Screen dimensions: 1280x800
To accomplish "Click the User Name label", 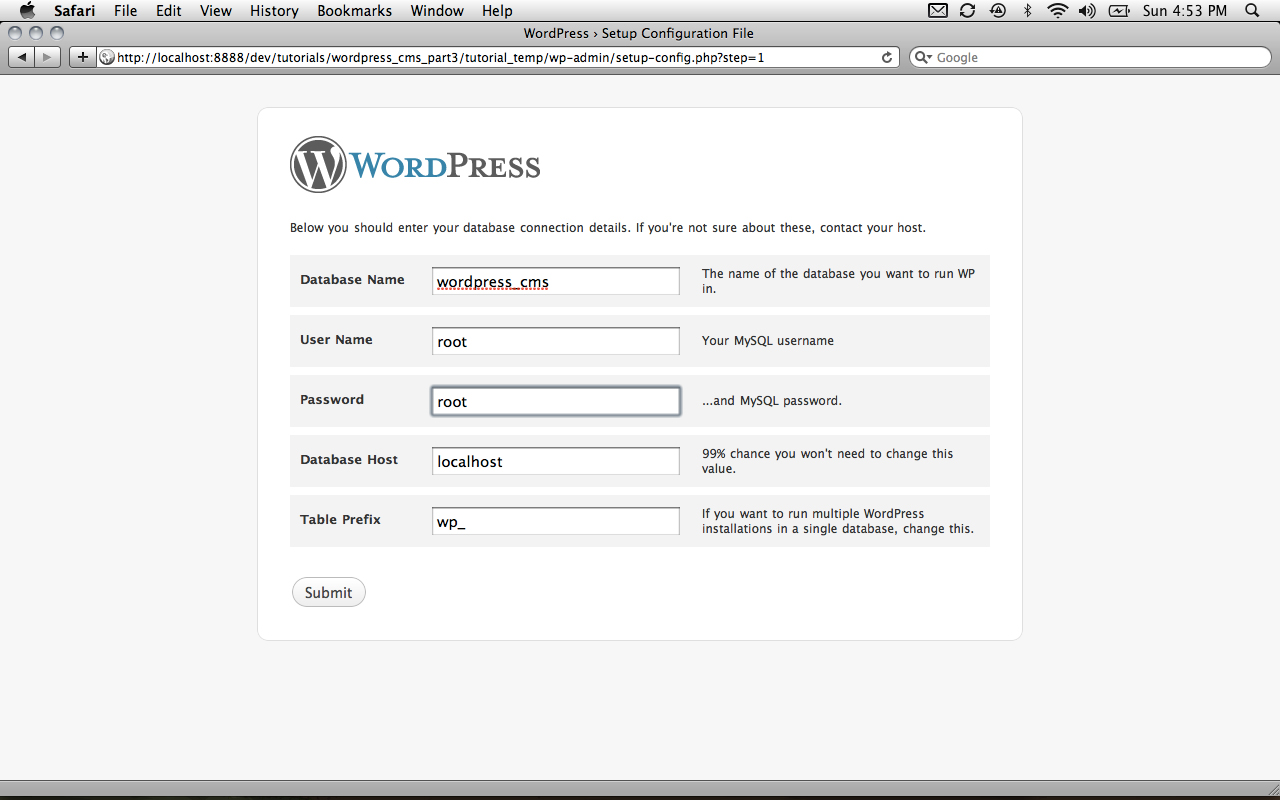I will [x=336, y=340].
